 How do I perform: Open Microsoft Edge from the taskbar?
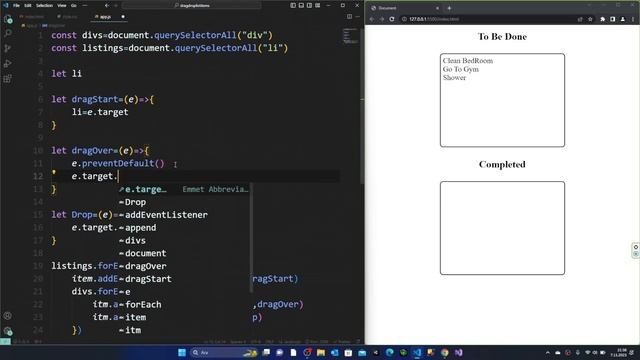[389, 352]
